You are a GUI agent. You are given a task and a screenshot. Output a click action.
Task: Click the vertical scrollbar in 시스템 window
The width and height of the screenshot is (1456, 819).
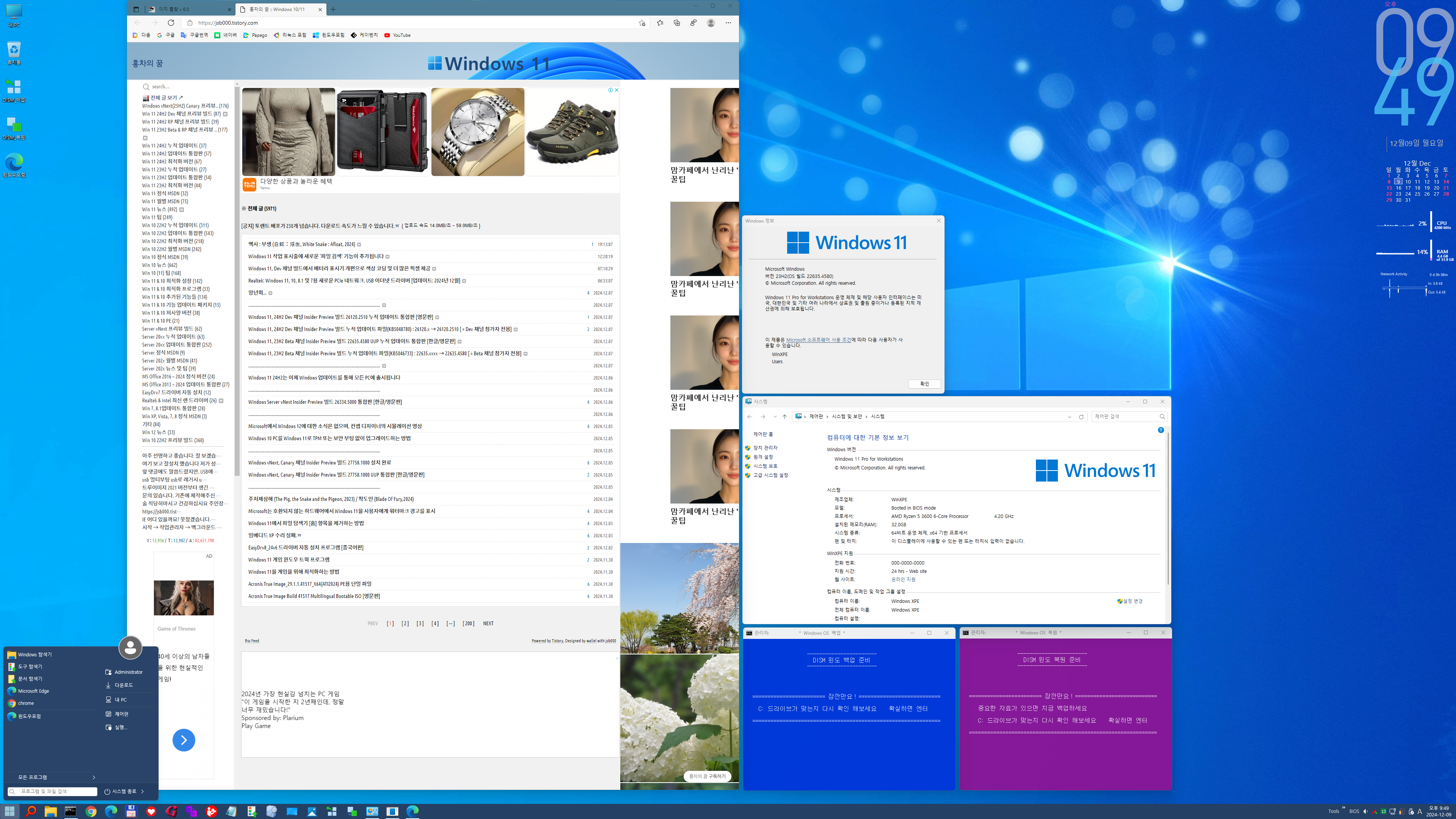coord(1168,509)
